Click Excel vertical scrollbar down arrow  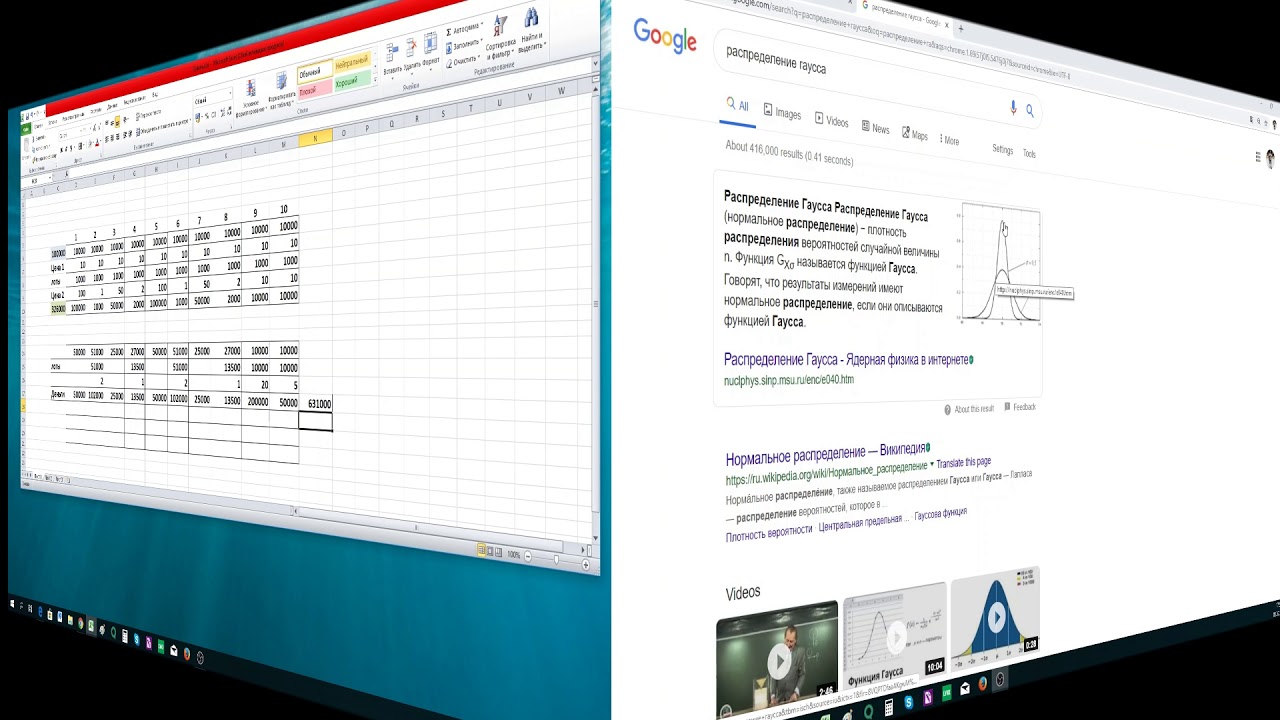pyautogui.click(x=595, y=538)
